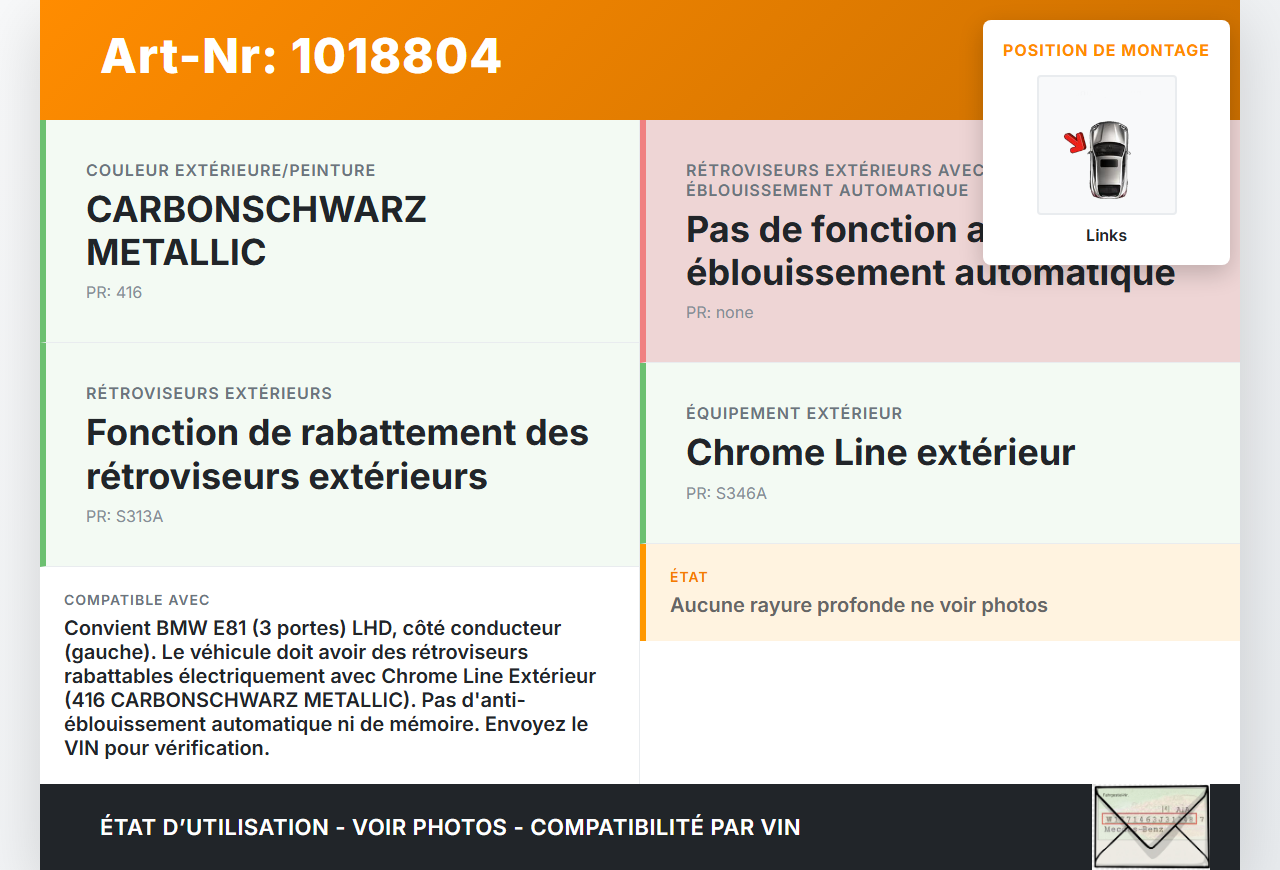The width and height of the screenshot is (1280, 870).
Task: Open the ÉQUIPEMENT EXTÉRIEUR section
Action: click(794, 413)
